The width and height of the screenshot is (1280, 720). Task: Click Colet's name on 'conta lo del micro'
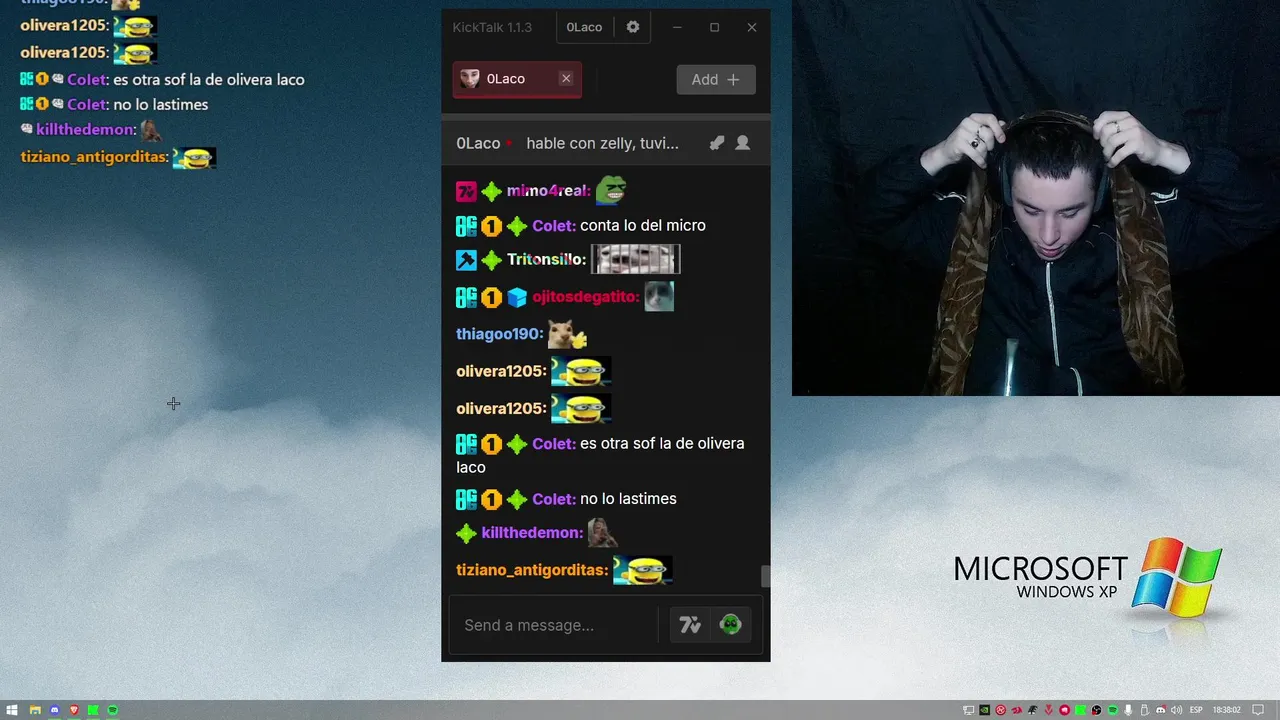[554, 226]
